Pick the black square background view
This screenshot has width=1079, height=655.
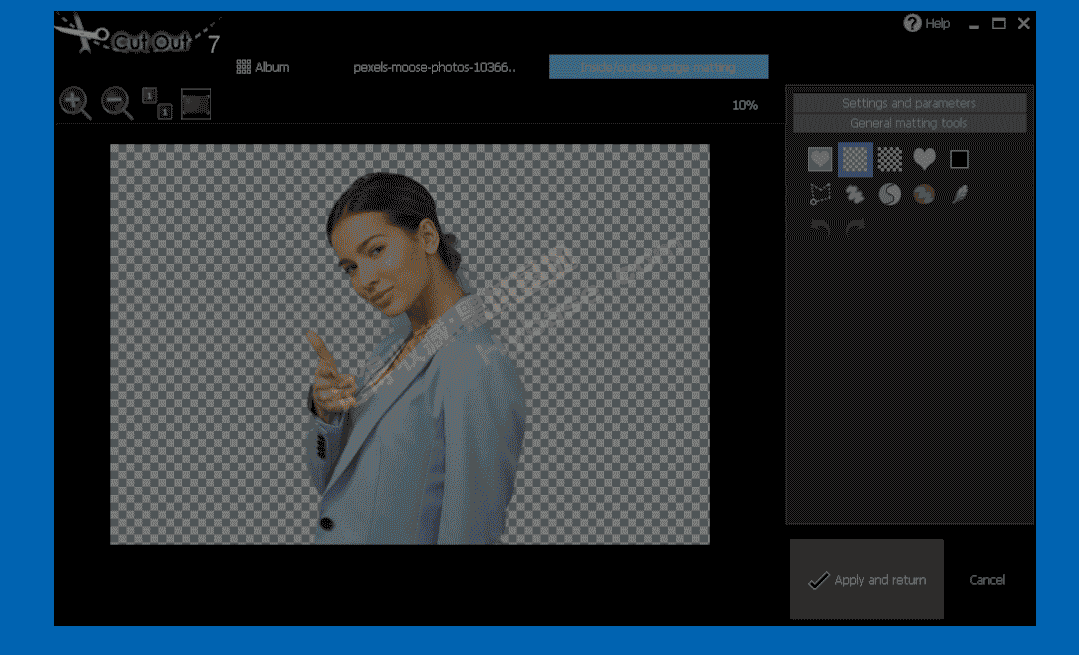959,160
